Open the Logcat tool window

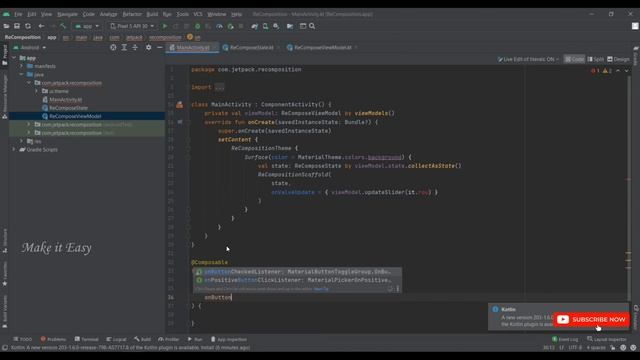(116, 339)
